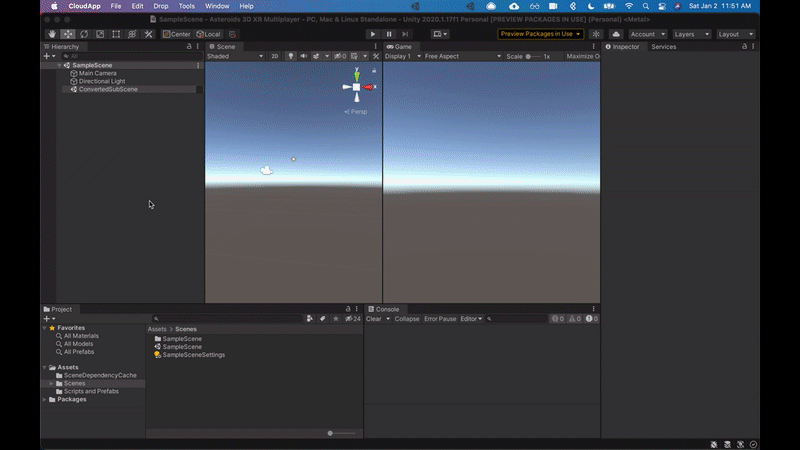Select the Scale tool

point(100,34)
